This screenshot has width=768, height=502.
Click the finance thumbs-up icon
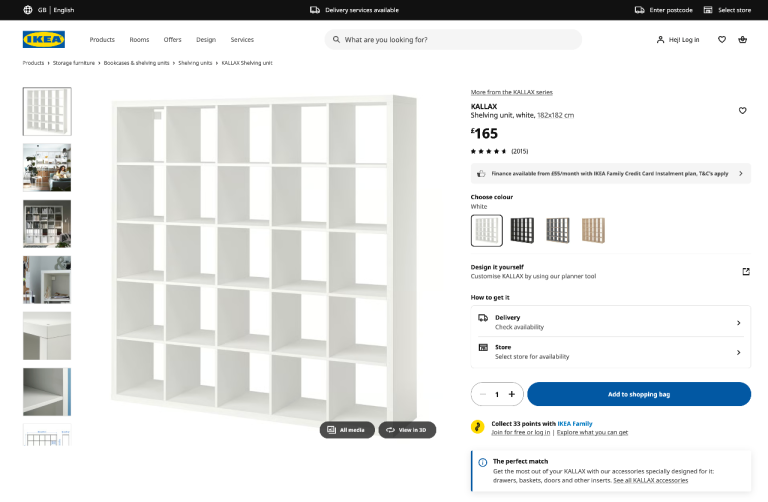click(481, 173)
